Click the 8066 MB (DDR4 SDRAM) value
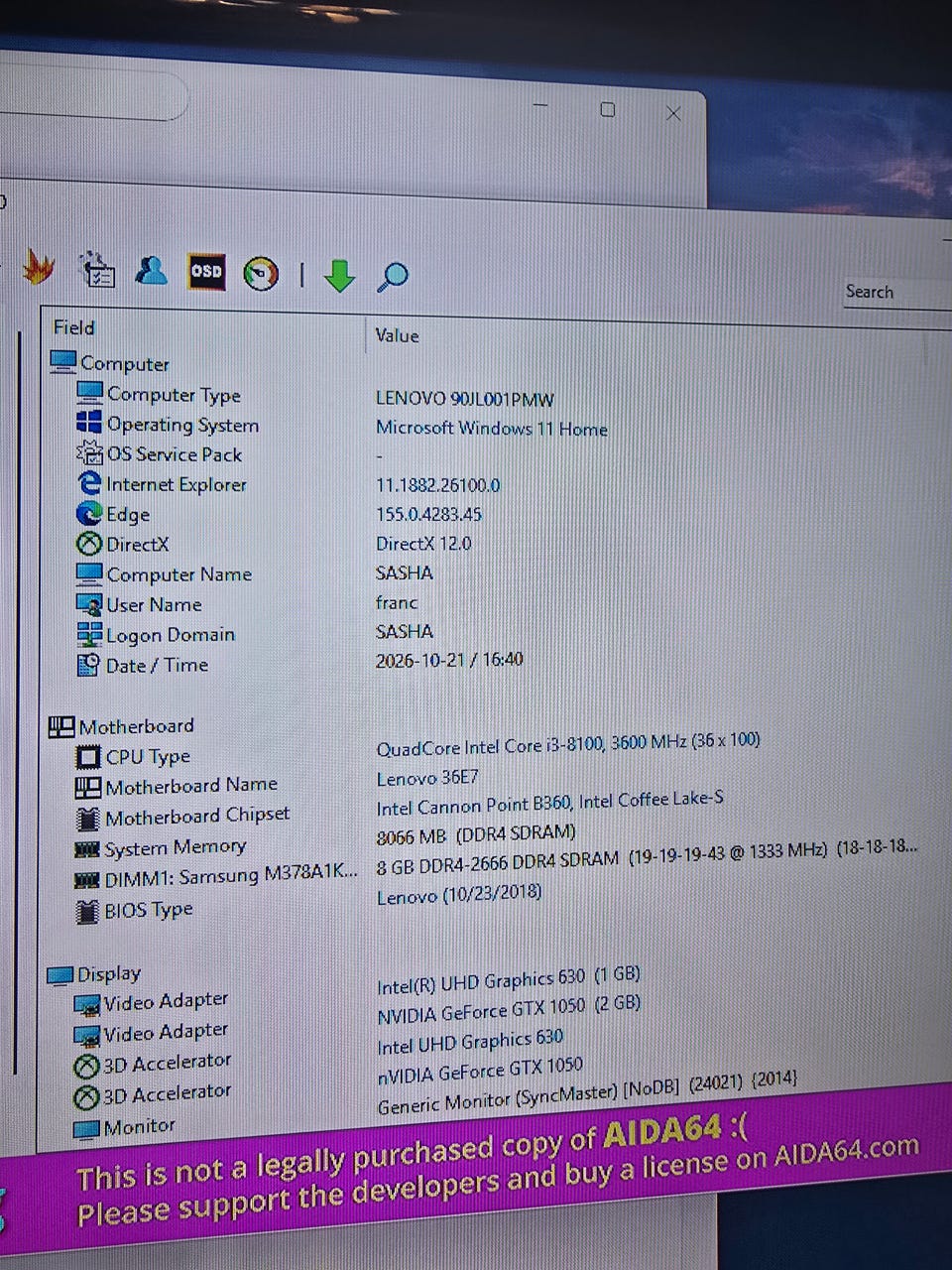The height and width of the screenshot is (1270, 952). point(476,834)
